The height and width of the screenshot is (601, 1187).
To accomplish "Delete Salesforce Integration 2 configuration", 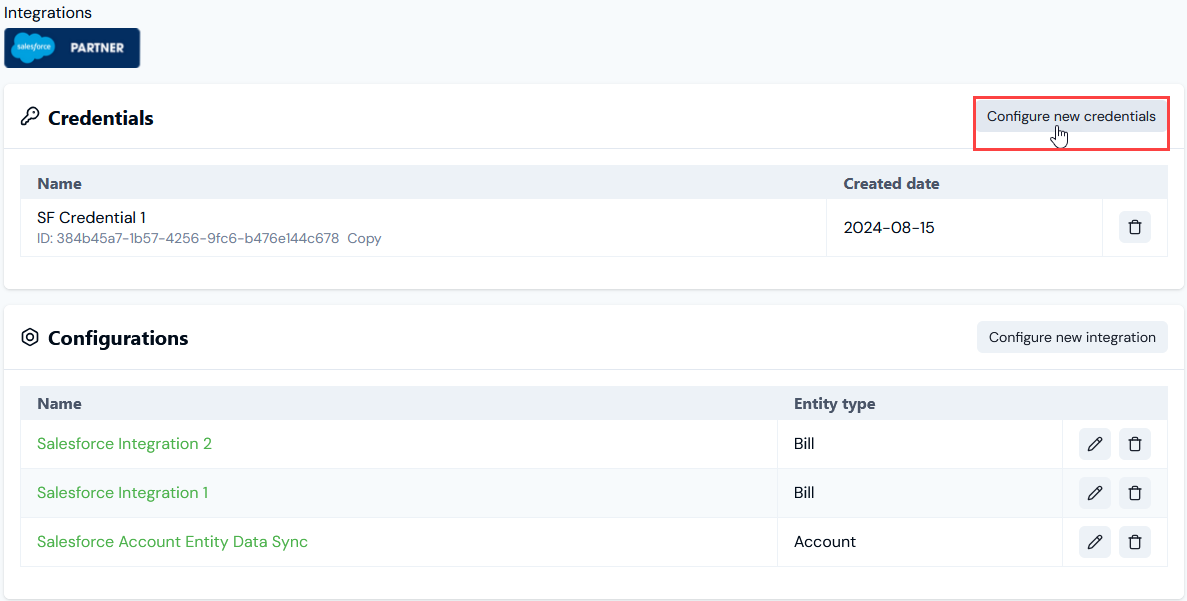I will [1134, 444].
